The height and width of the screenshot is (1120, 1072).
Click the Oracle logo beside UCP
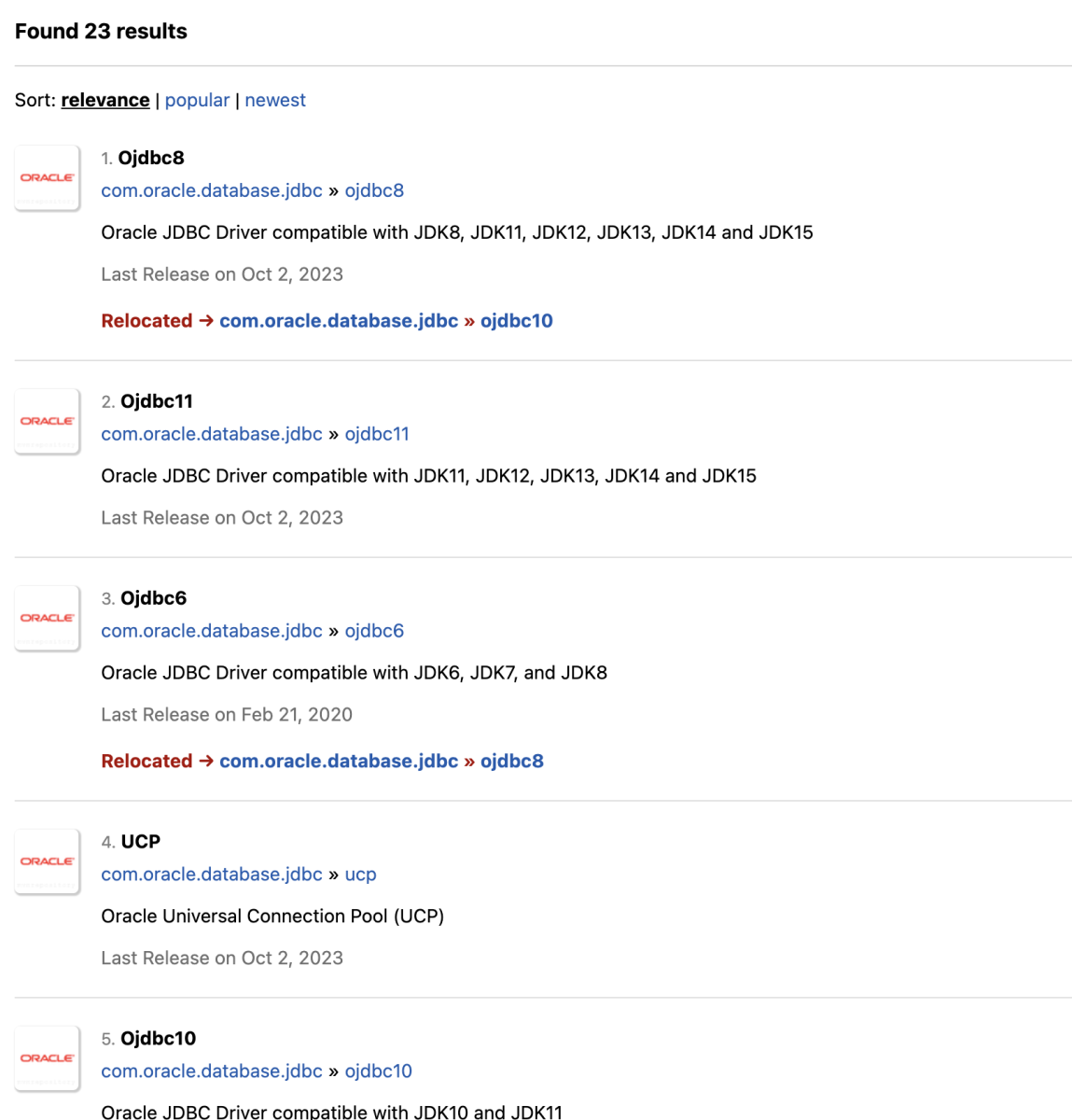(x=48, y=861)
